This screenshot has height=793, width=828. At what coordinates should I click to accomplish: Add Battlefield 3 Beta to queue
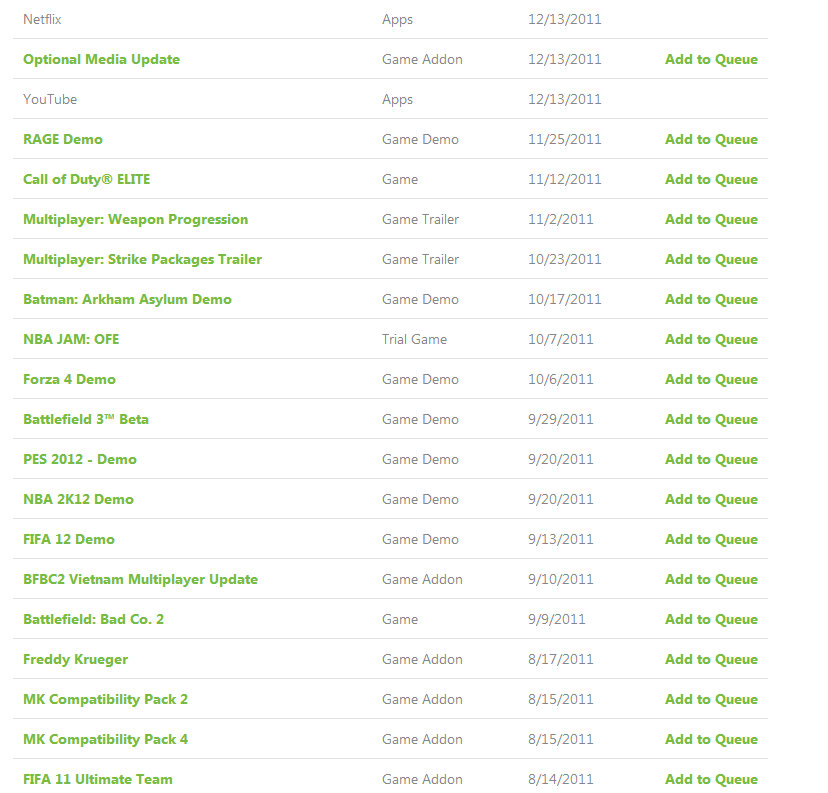(711, 419)
